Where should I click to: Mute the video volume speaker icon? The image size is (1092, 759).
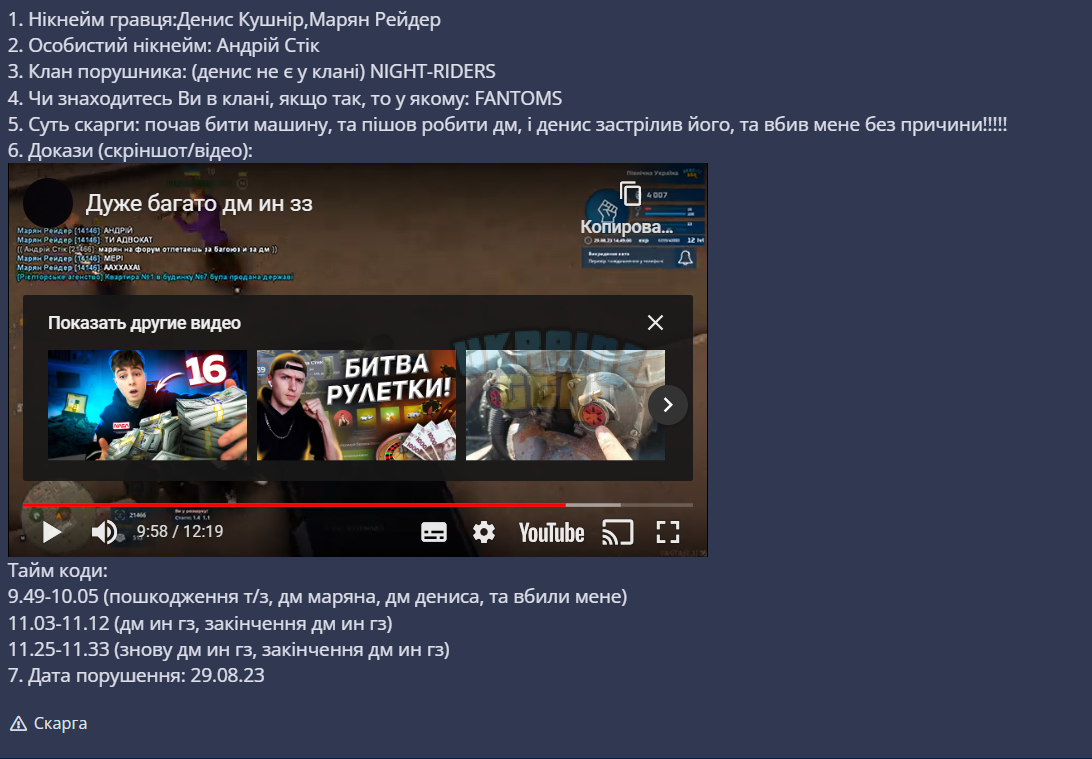[105, 532]
